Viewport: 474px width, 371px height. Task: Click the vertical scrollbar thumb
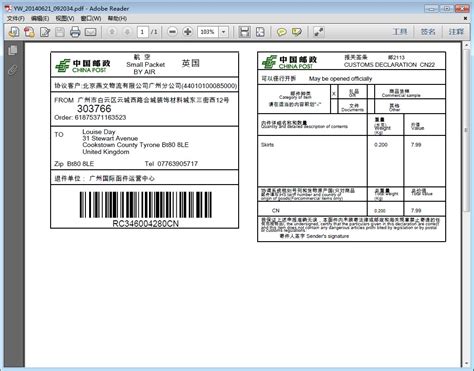(x=467, y=130)
